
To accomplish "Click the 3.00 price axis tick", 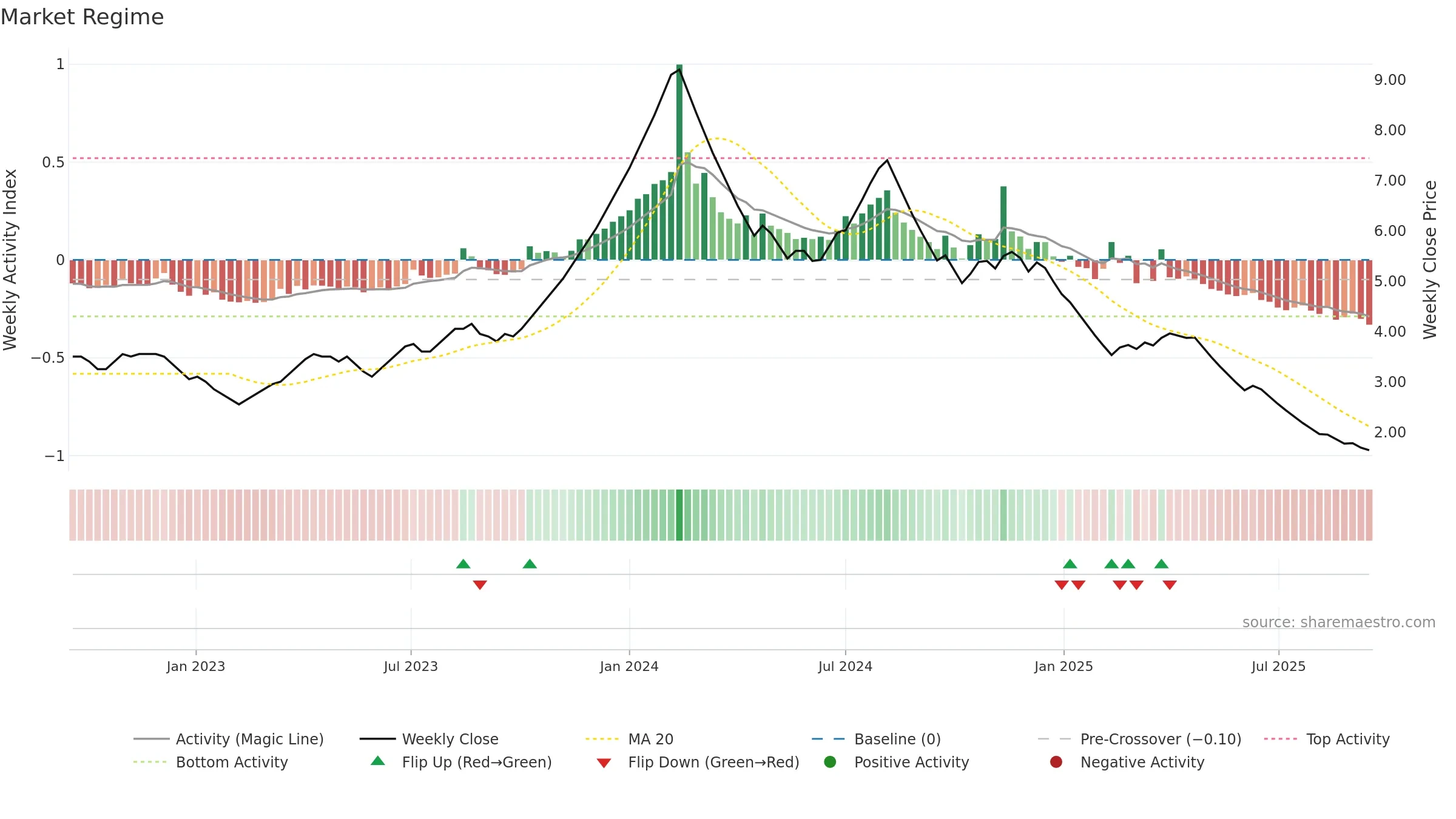I will (1390, 382).
